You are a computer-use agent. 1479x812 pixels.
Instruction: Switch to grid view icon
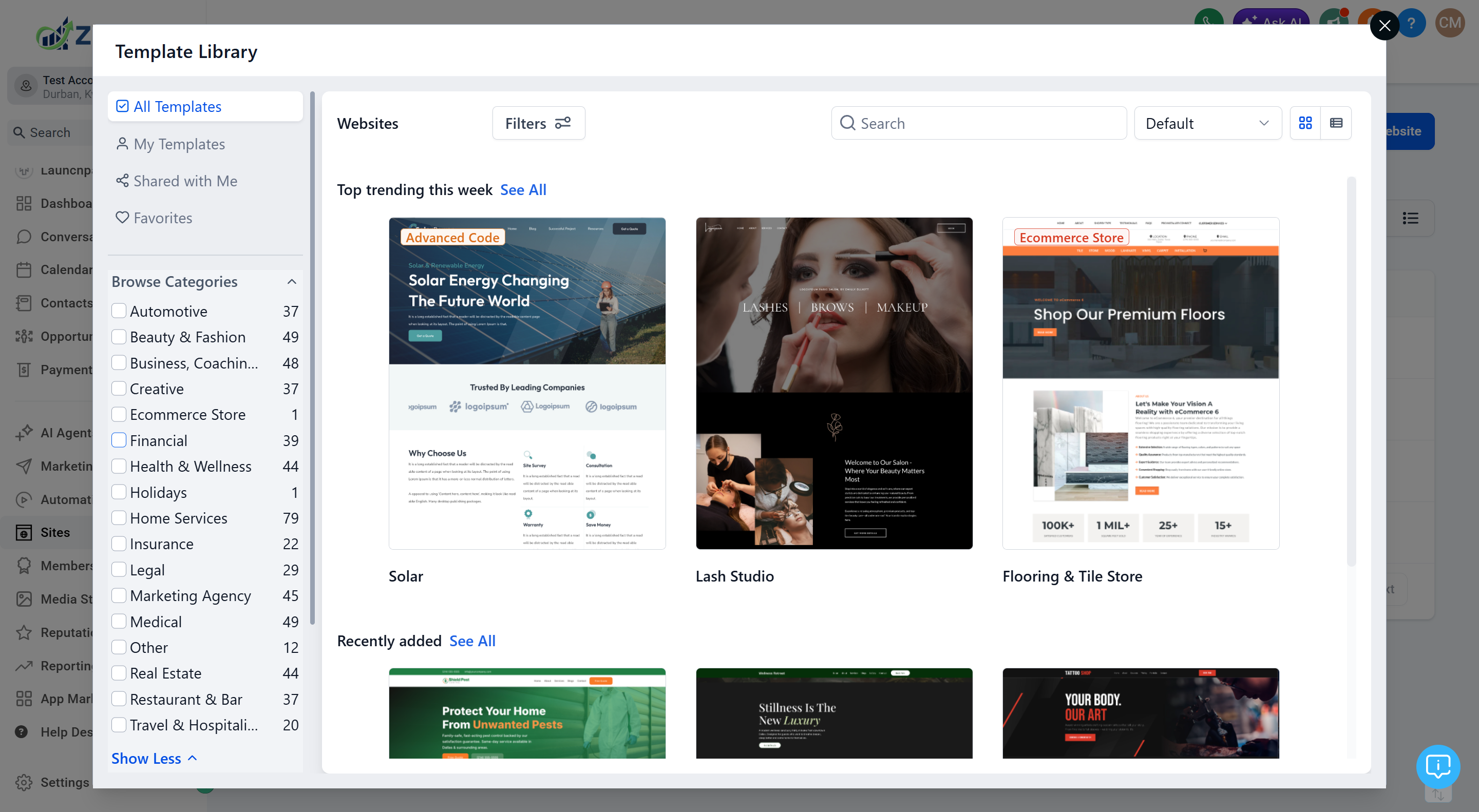point(1305,123)
